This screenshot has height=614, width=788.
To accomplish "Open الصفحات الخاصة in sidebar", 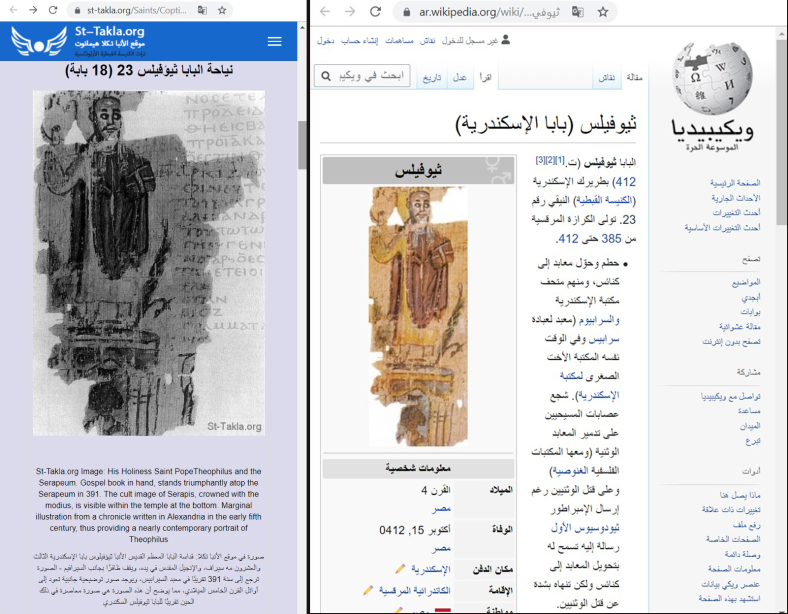I will 733,540.
